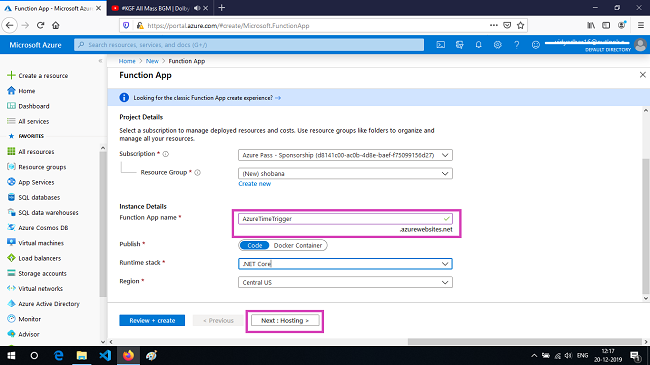The width and height of the screenshot is (650, 365).
Task: Open Monitor in the sidebar
Action: (29, 319)
